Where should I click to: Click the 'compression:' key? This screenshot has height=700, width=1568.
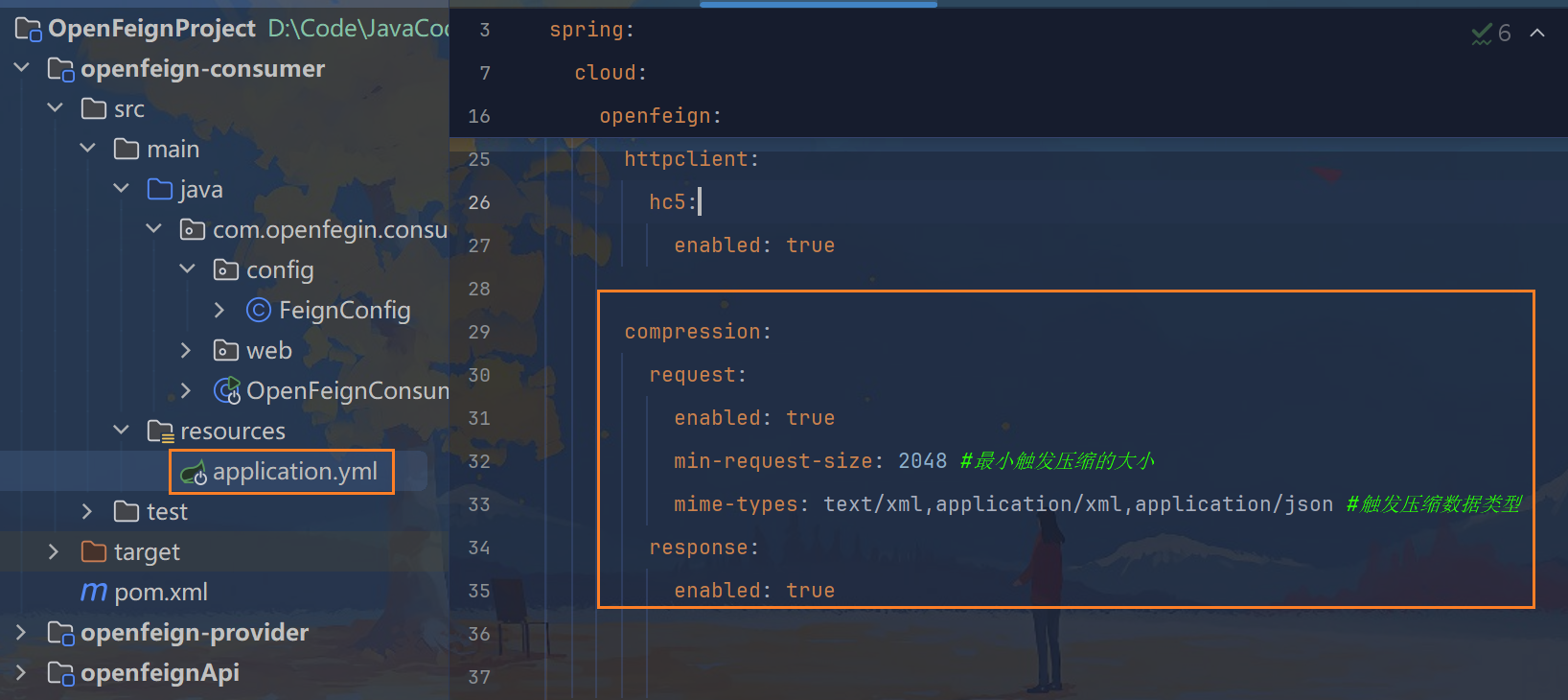698,332
